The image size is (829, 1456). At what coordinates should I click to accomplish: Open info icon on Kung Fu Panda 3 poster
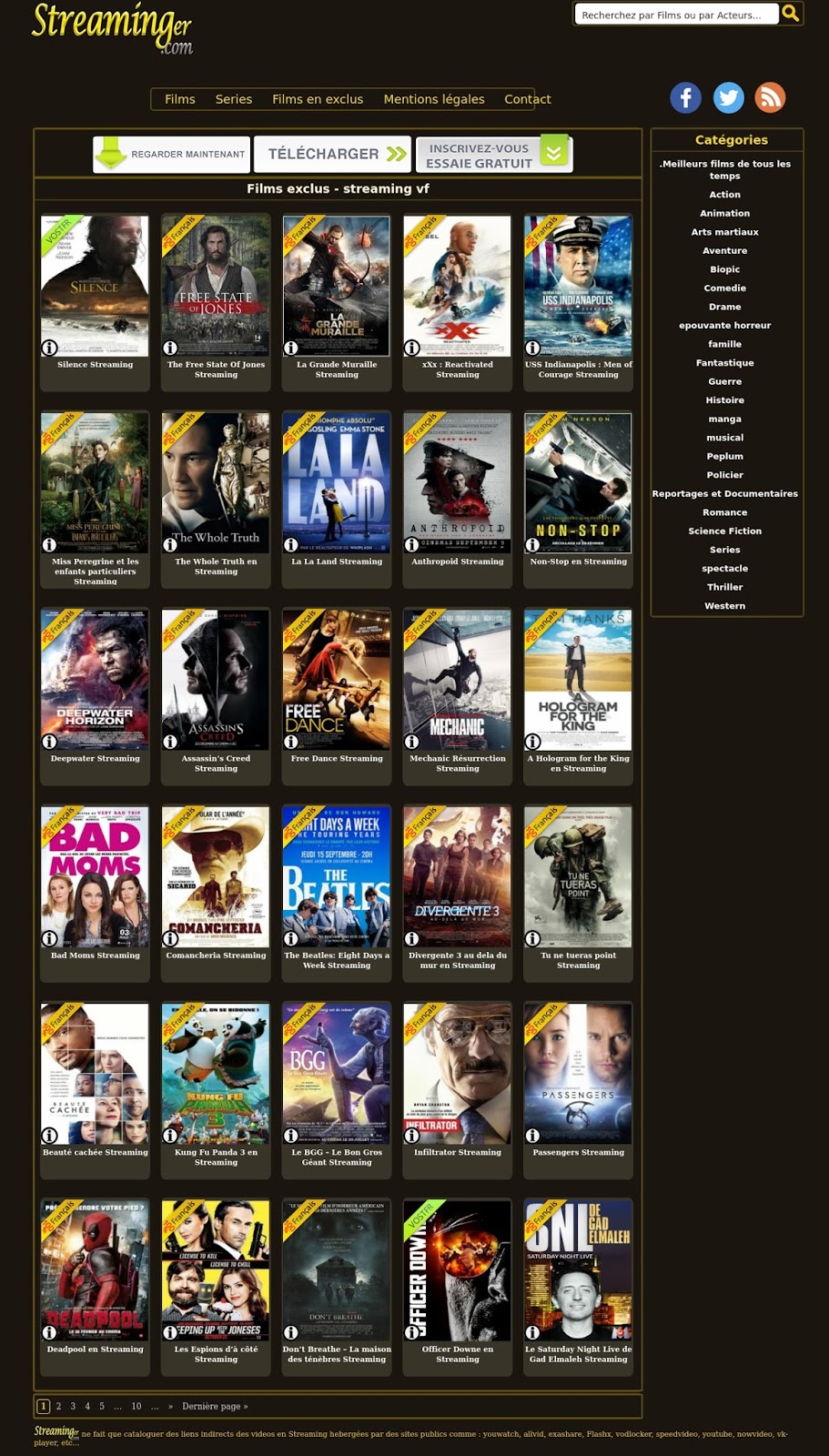coord(170,1135)
